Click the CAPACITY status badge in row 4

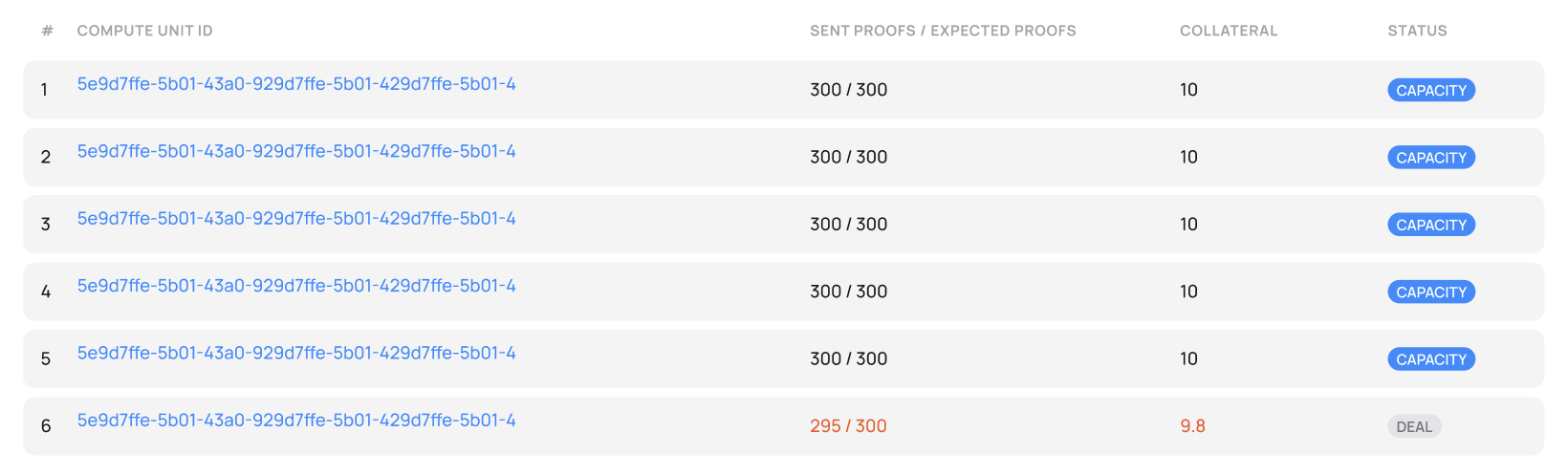point(1430,292)
